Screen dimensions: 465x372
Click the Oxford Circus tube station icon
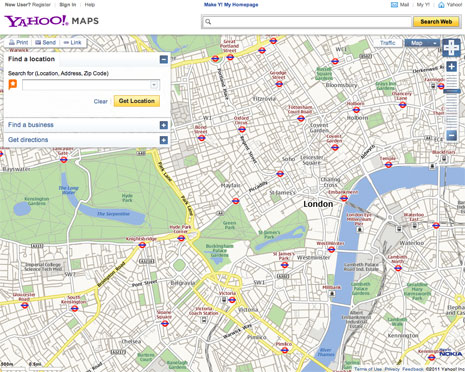[242, 129]
